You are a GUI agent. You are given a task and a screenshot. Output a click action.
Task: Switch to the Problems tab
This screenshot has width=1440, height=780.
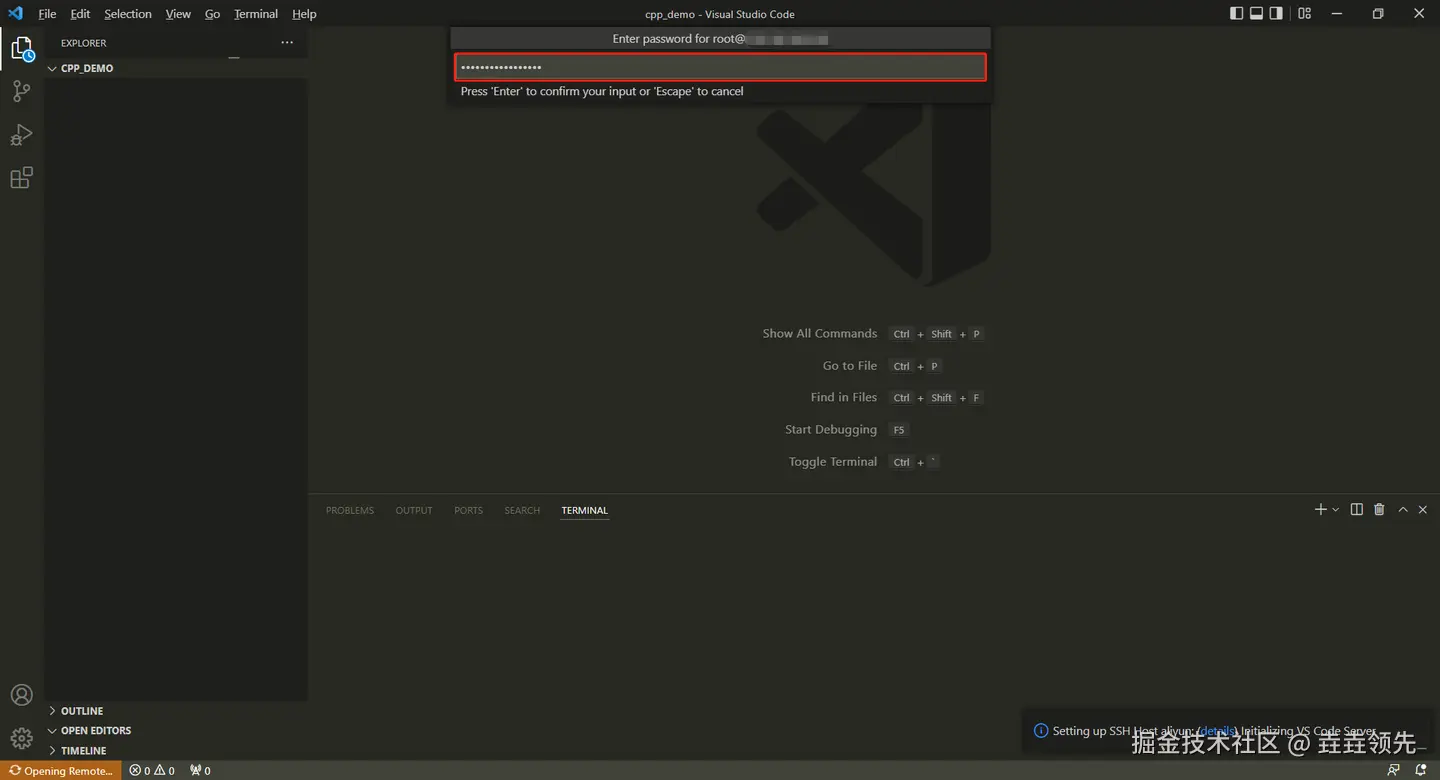coord(350,510)
